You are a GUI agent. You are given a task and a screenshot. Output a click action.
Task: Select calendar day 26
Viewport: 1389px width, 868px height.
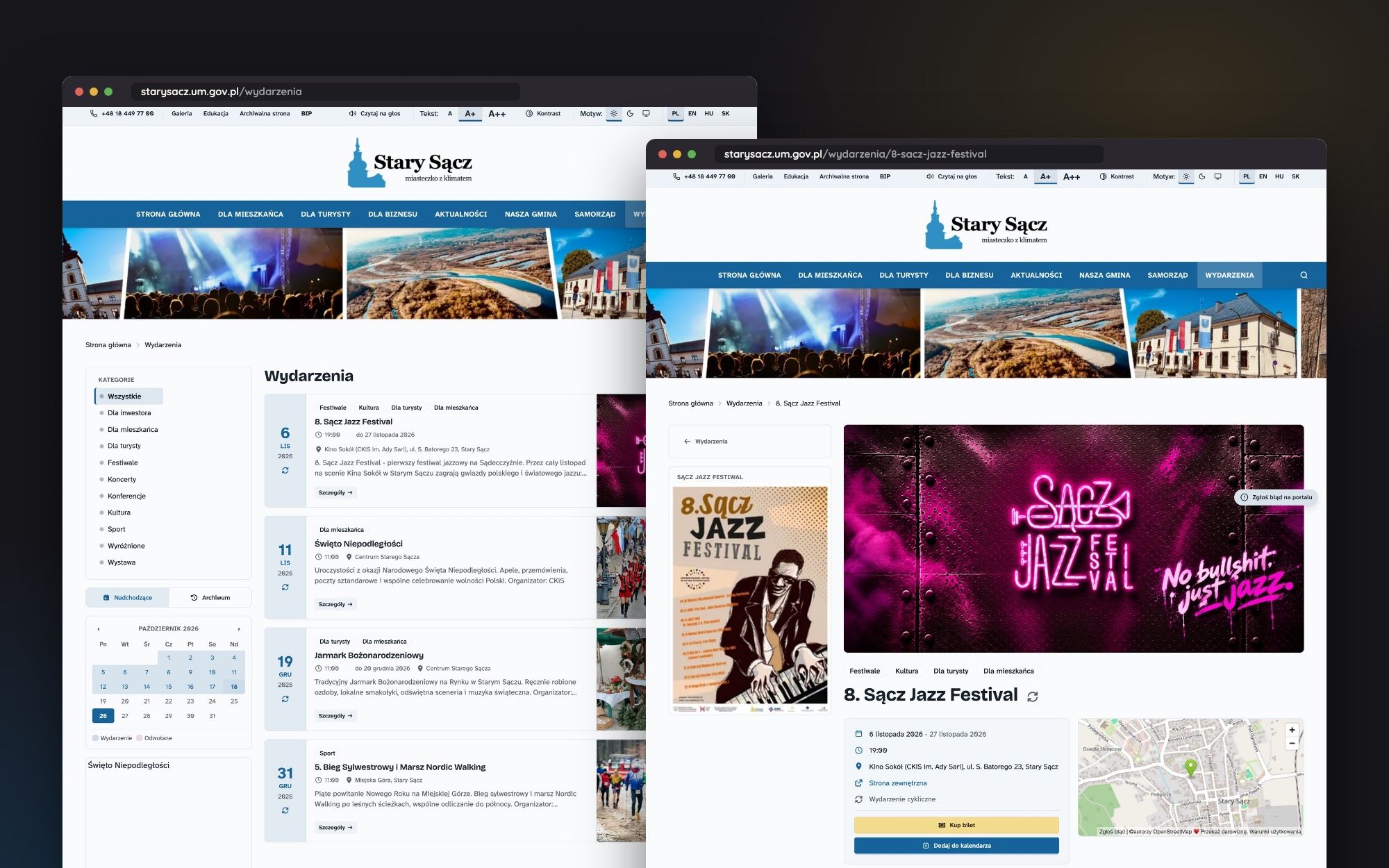[x=103, y=715]
